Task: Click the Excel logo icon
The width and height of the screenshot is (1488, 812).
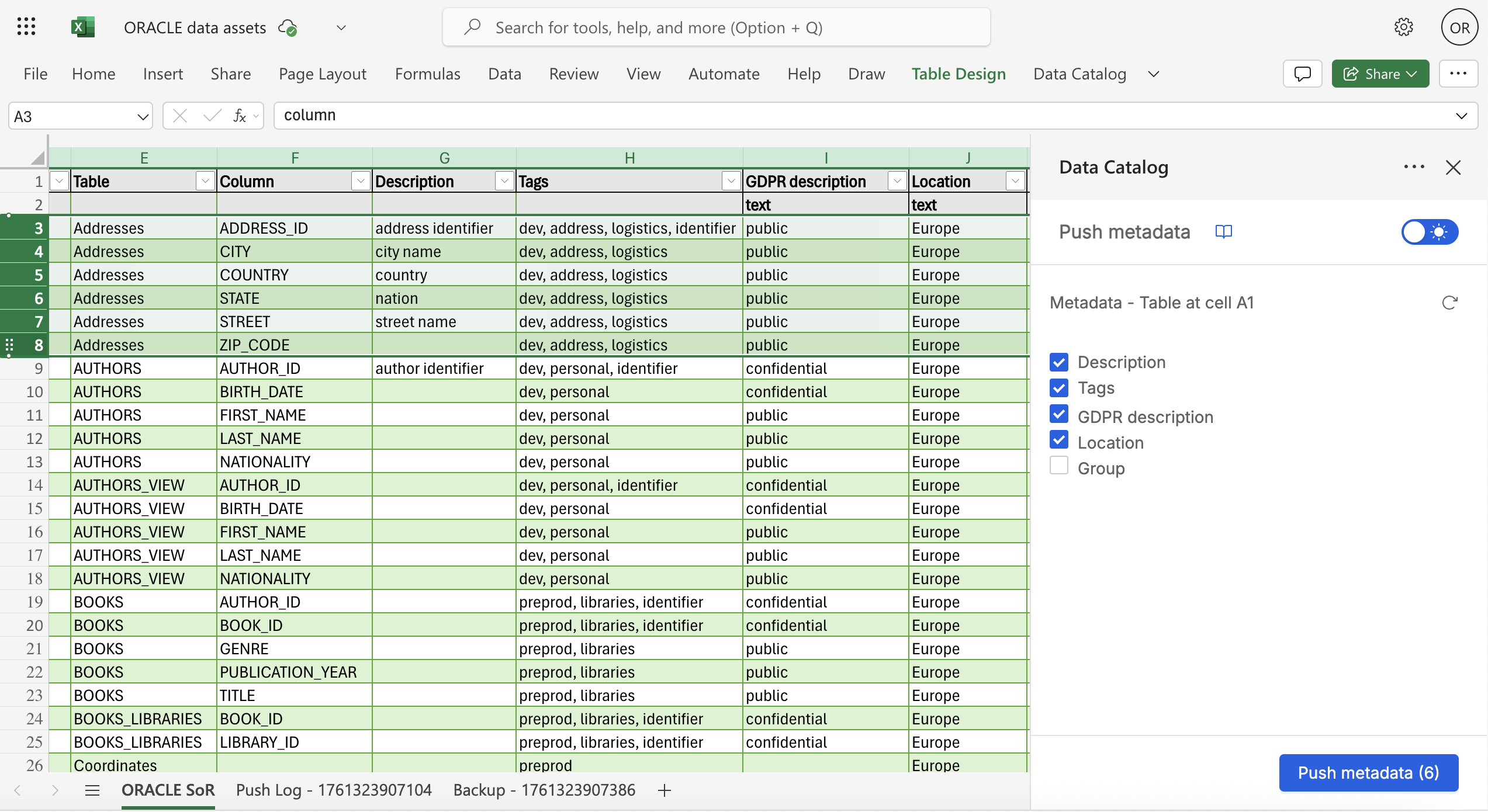Action: pos(82,27)
